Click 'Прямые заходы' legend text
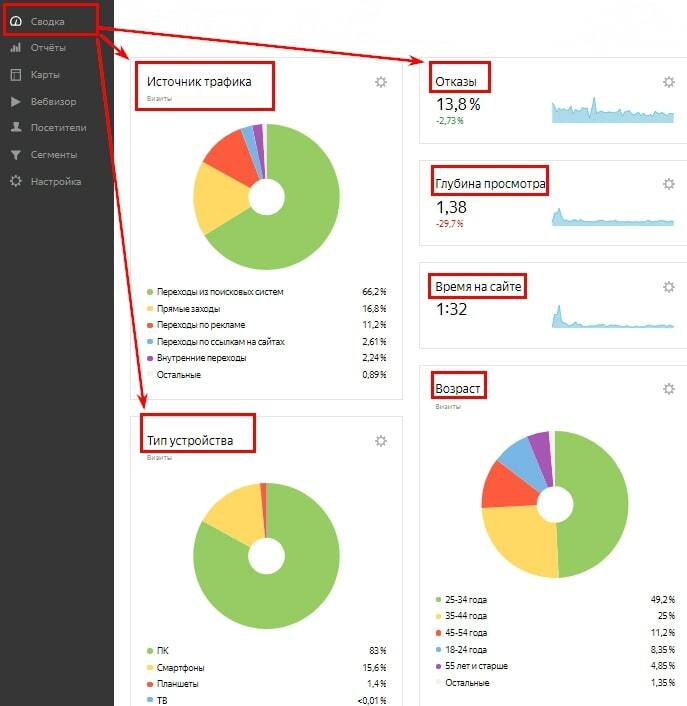Screen dimensions: 687x706 point(188,309)
